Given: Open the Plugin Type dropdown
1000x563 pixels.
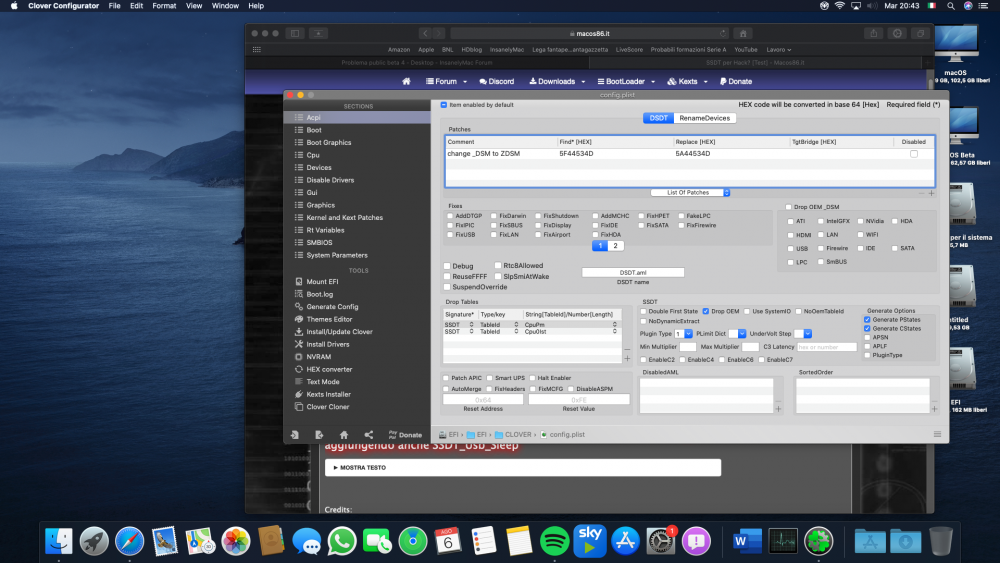Looking at the screenshot, I should (x=684, y=334).
